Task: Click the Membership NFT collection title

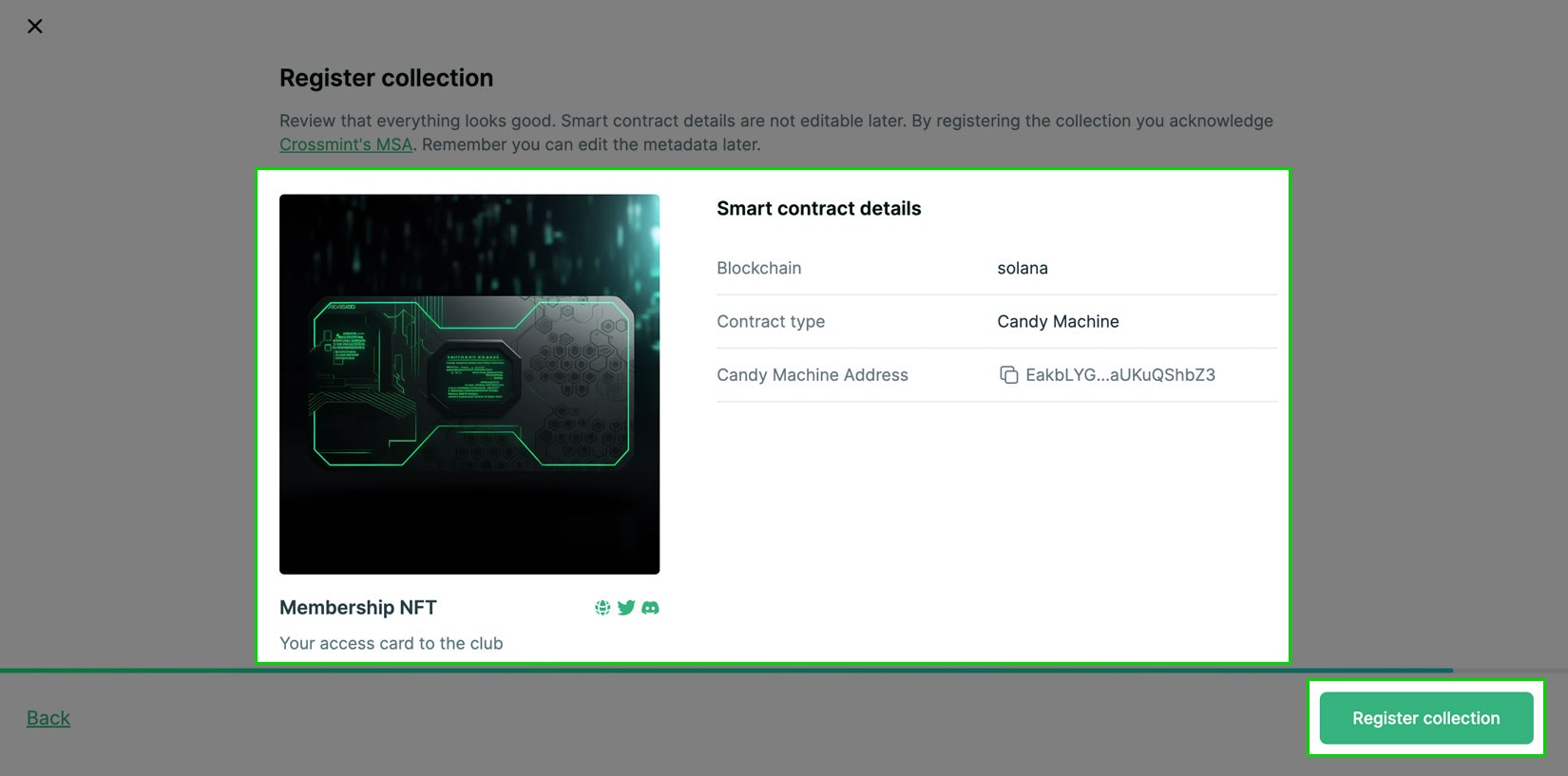Action: coord(358,608)
